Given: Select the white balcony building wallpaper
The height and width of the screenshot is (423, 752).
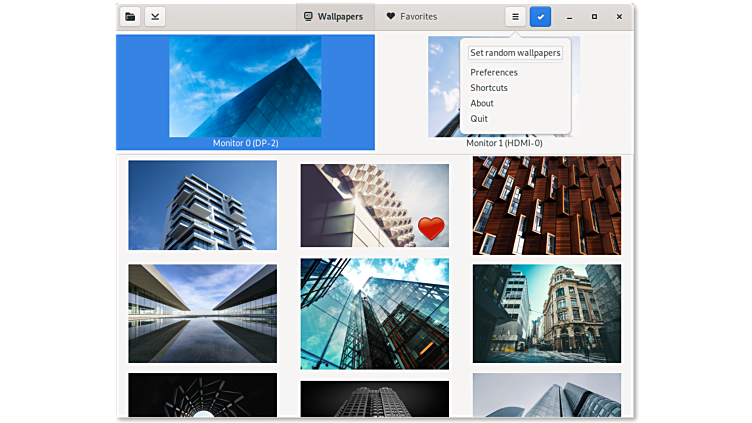Looking at the screenshot, I should click(202, 205).
